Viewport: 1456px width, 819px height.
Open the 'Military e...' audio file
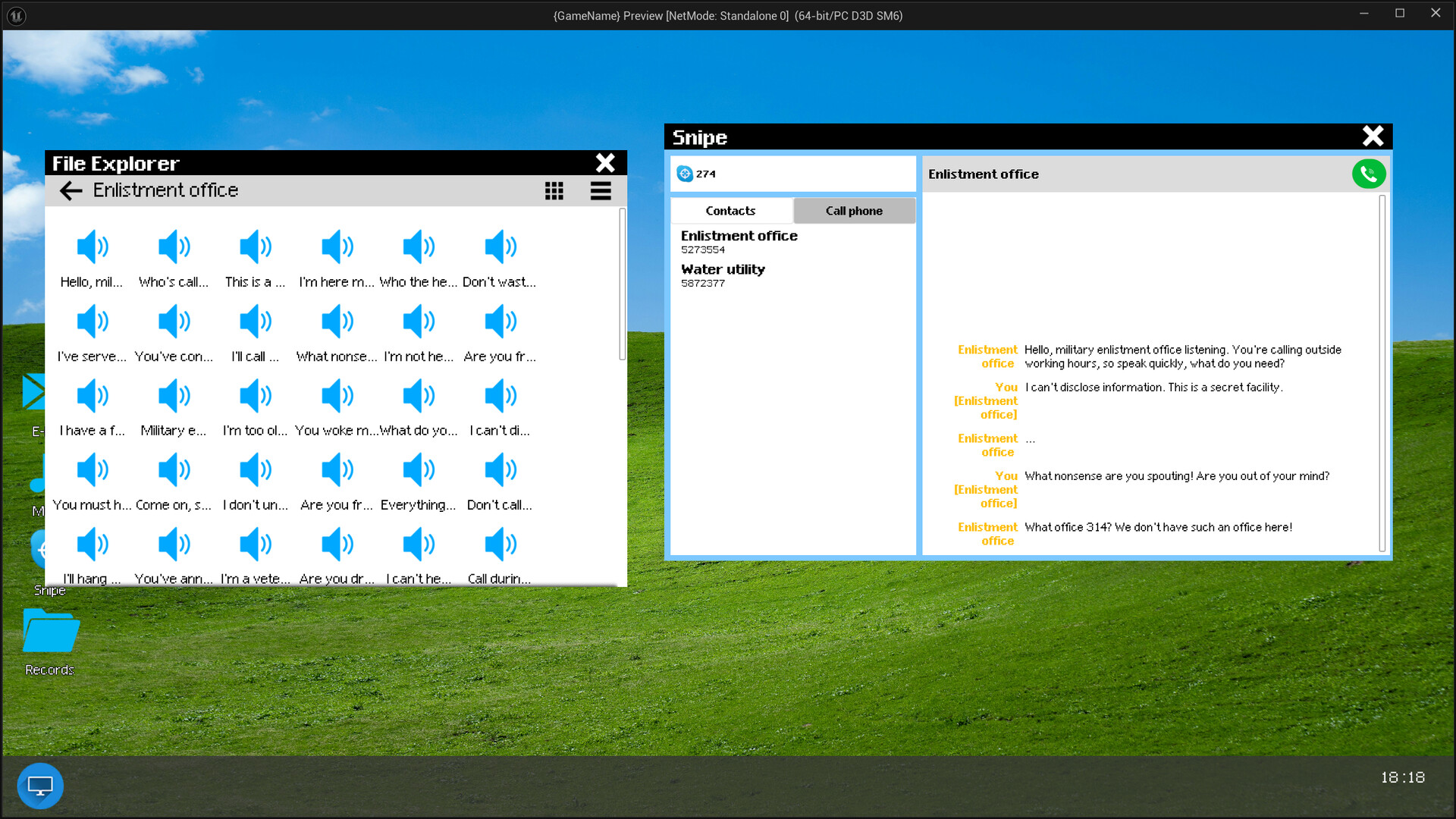click(174, 406)
